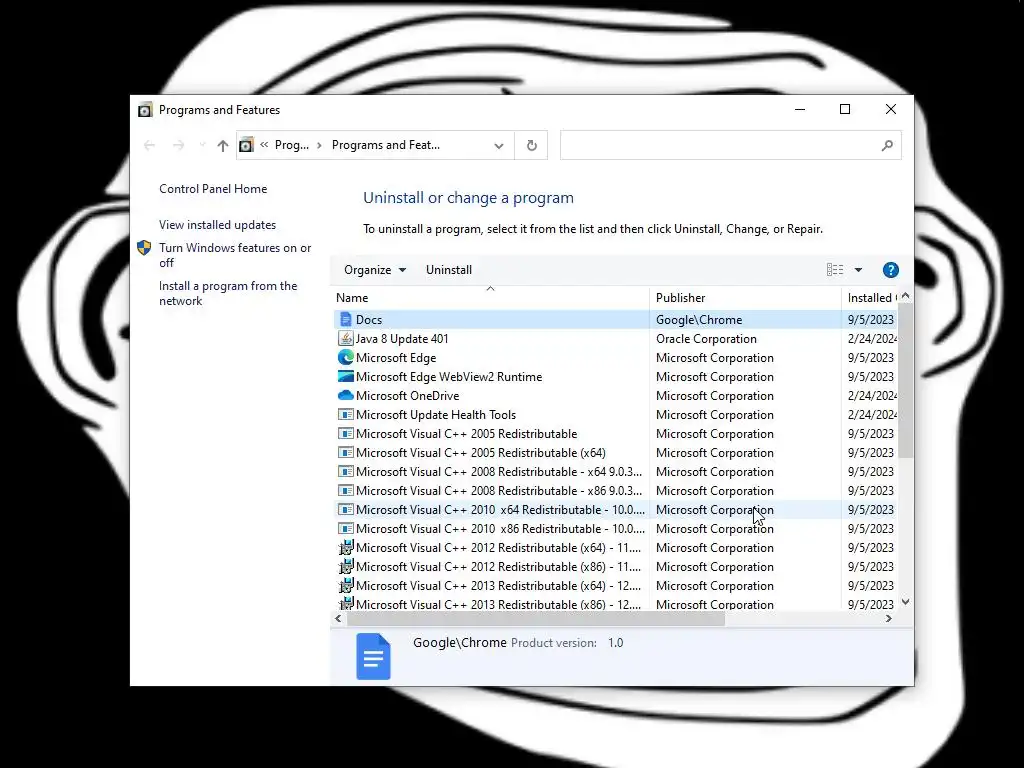Open the help question mark icon

[x=890, y=270]
